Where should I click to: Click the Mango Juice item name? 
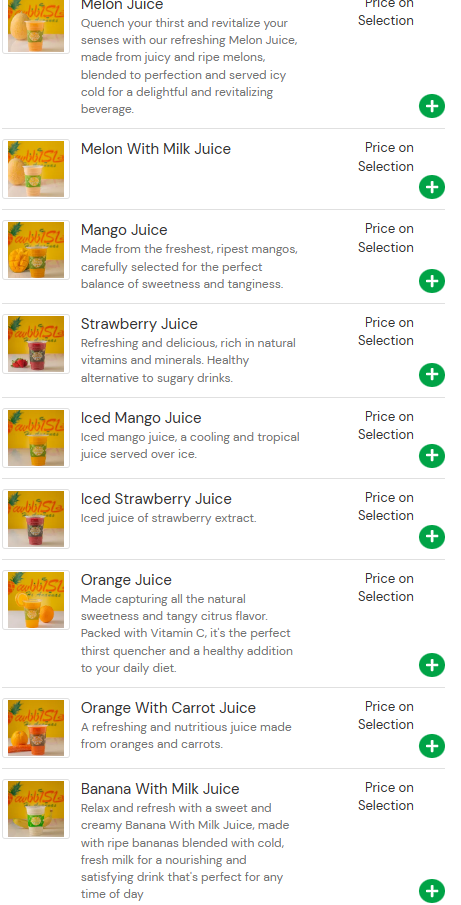coord(124,230)
